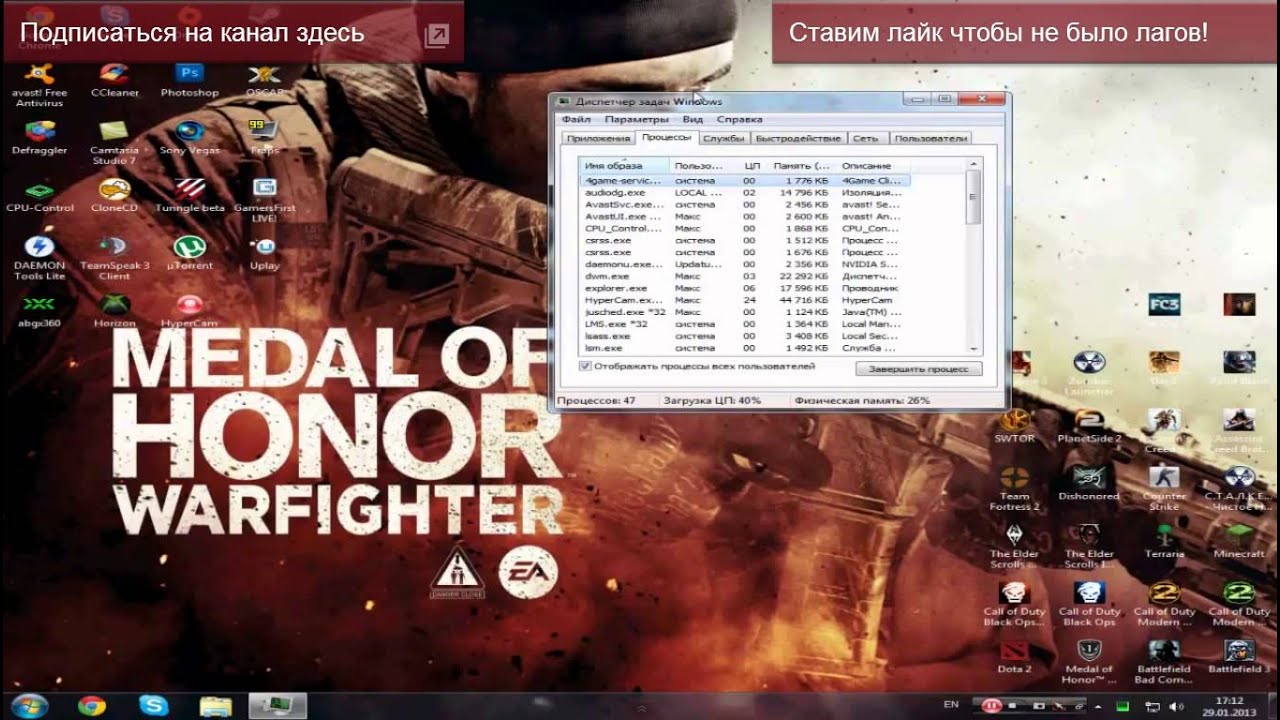Open the Horizon desktop shortcut

pyautogui.click(x=114, y=312)
